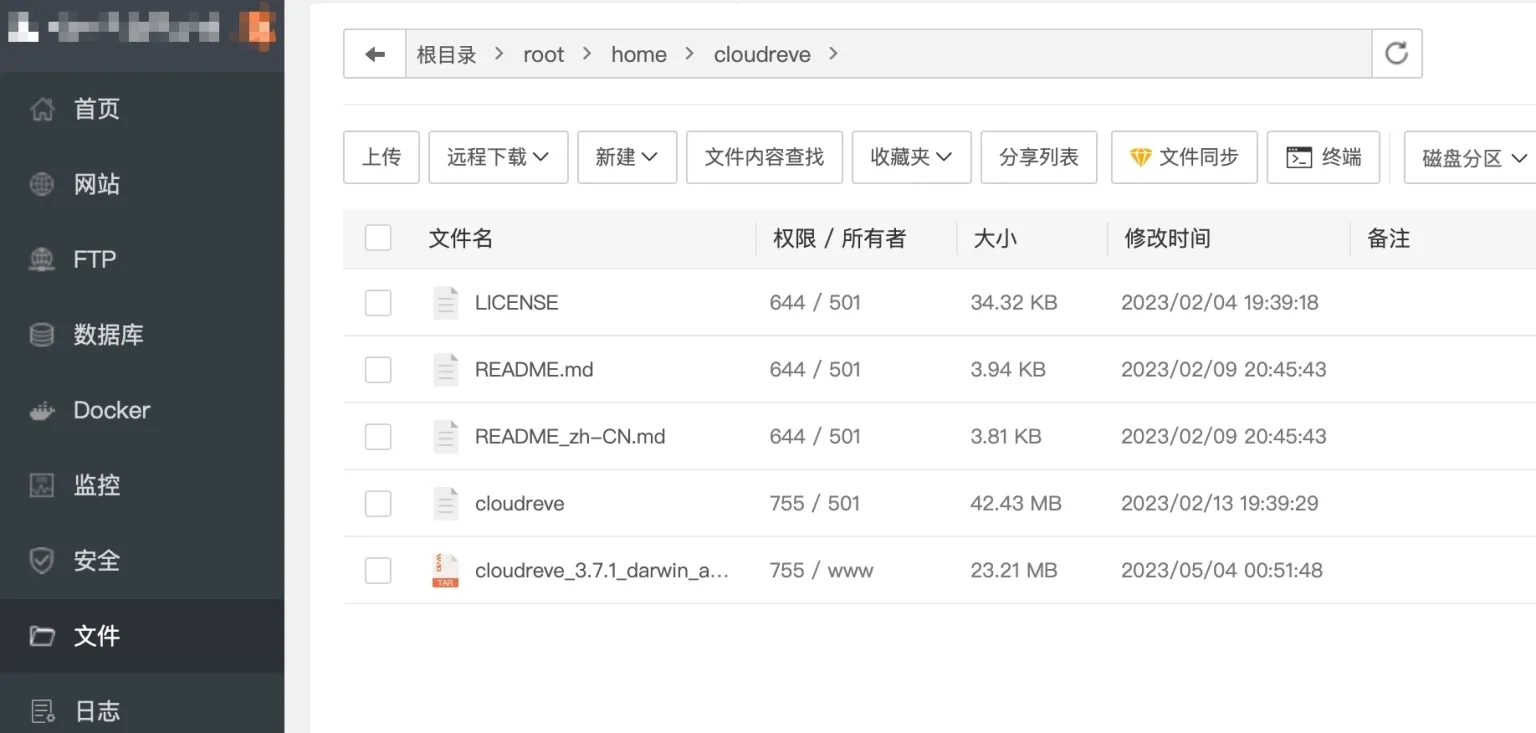Expand chevron after cloudreve in path
Image resolution: width=1536 pixels, height=733 pixels.
(x=833, y=54)
